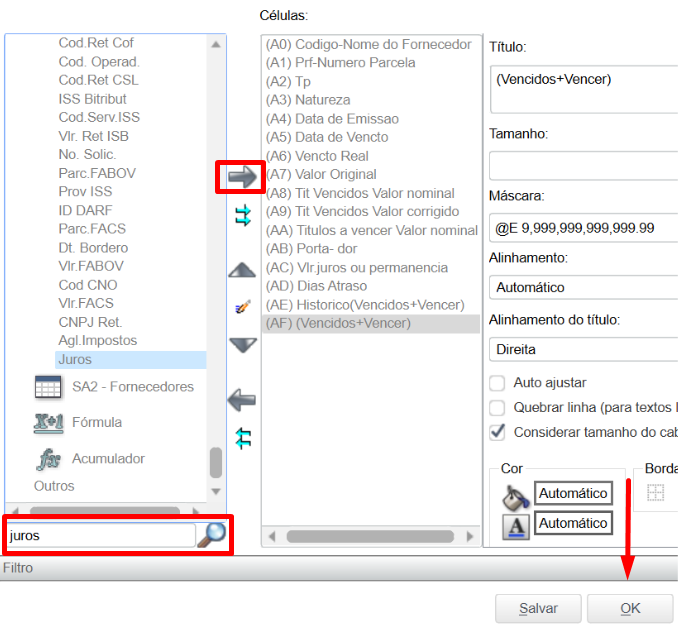This screenshot has width=687, height=631.
Task: Remove selected cell with the left arrow
Action: coord(242,400)
